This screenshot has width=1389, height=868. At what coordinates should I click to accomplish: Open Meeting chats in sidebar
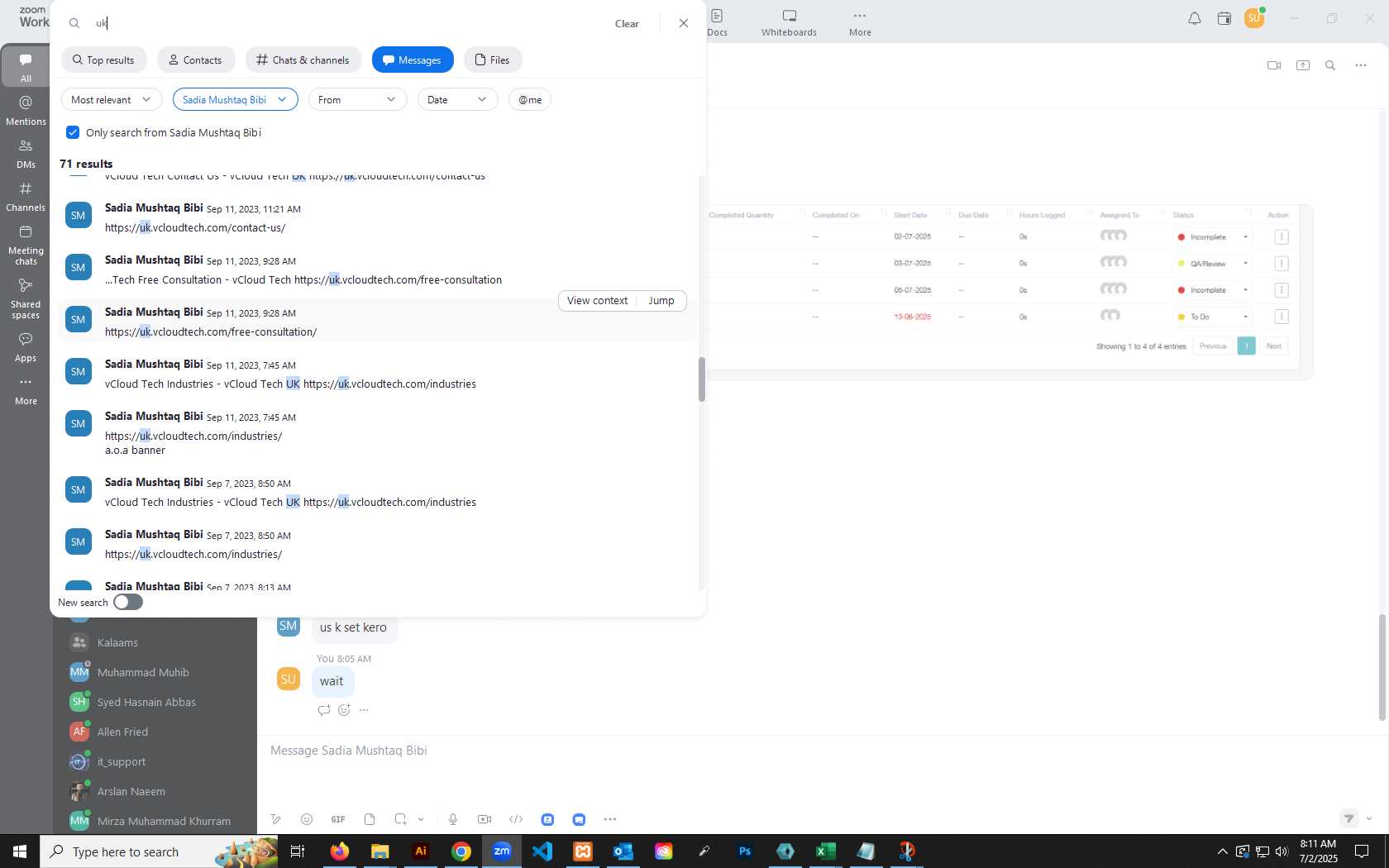pos(26,245)
